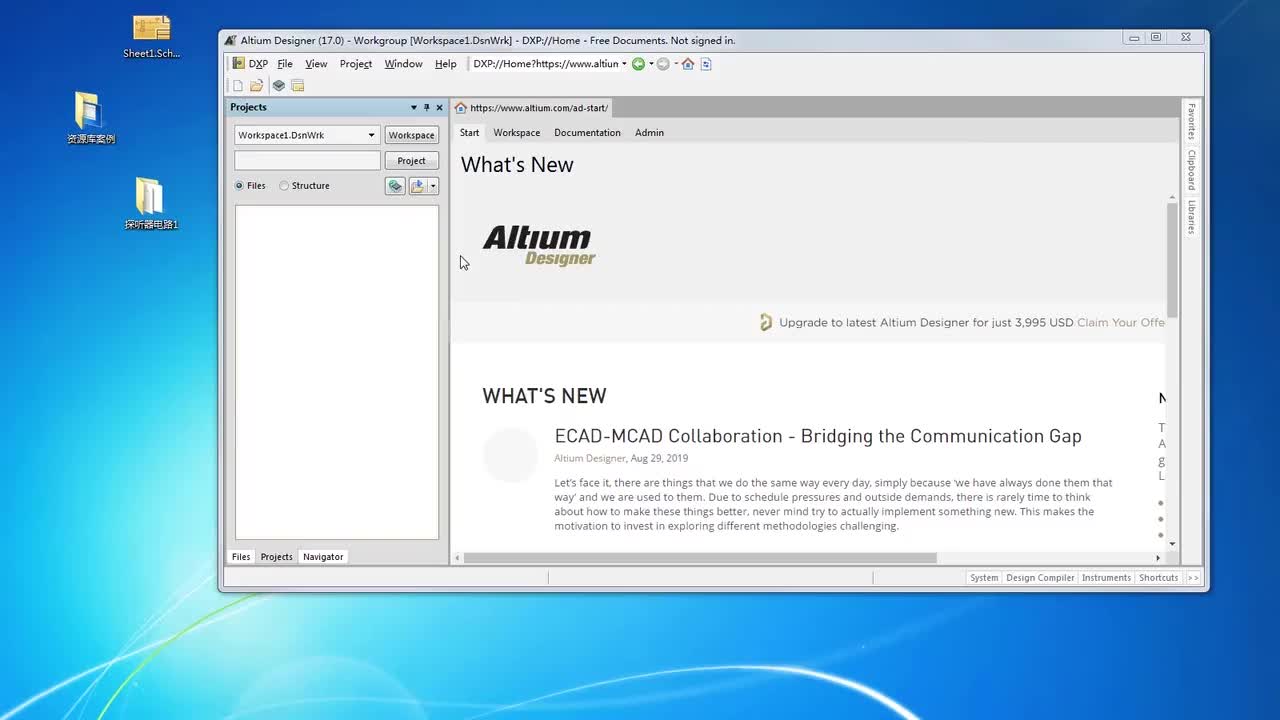Select the altium.com/ad-start document tab

click(531, 107)
